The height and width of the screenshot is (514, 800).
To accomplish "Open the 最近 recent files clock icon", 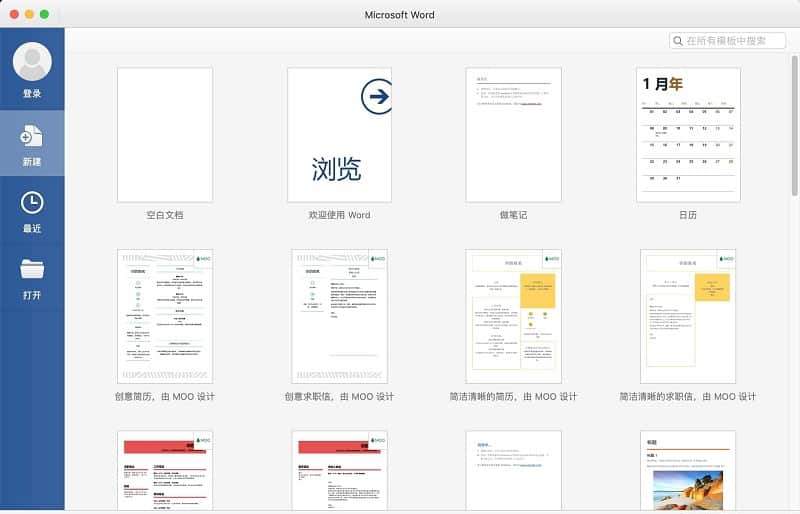I will click(32, 203).
